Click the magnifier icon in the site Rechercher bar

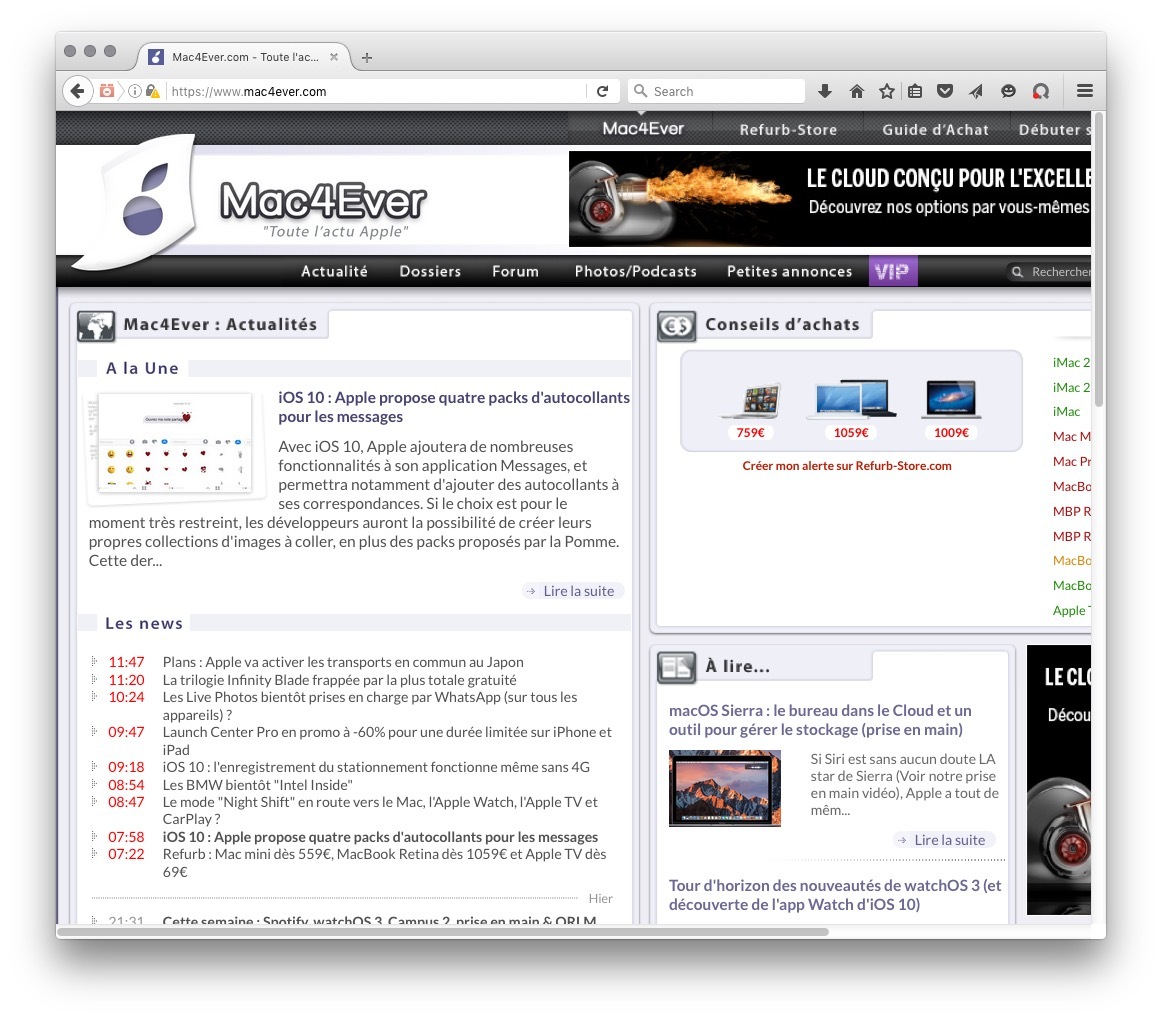pyautogui.click(x=1017, y=271)
